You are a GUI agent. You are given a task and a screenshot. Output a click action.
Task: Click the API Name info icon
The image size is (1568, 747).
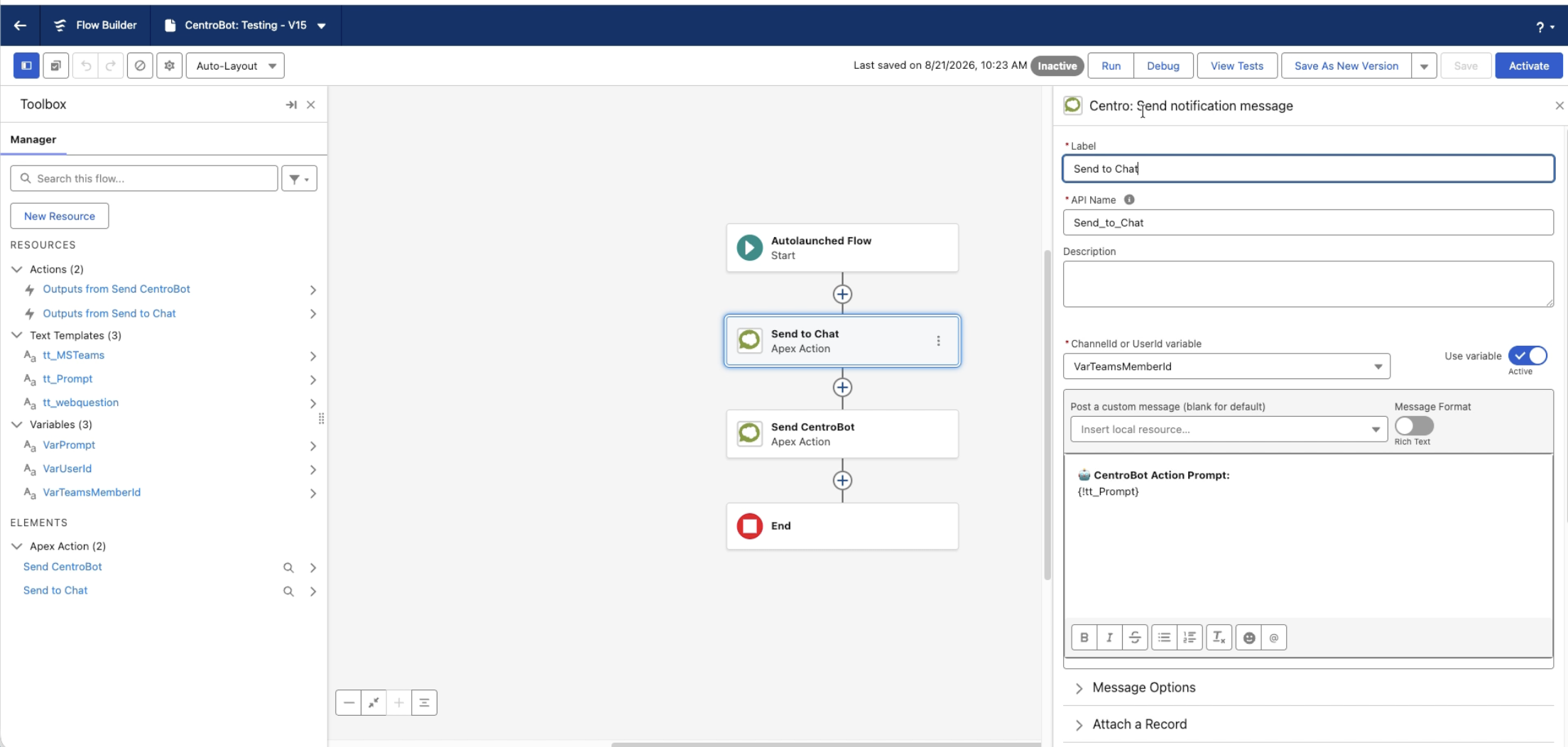[x=1129, y=200]
